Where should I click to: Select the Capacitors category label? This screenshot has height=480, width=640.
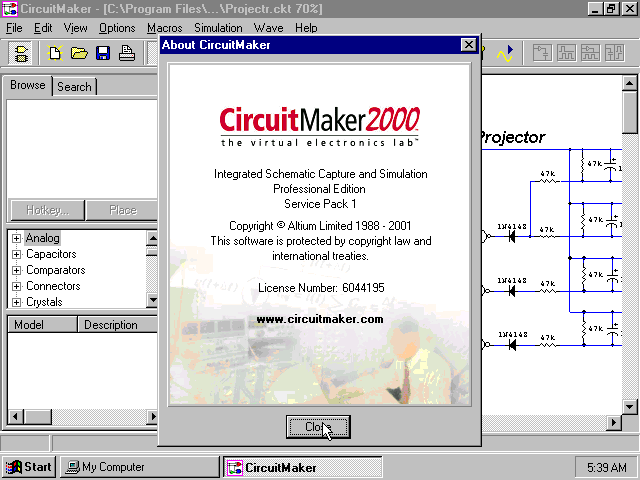51,254
